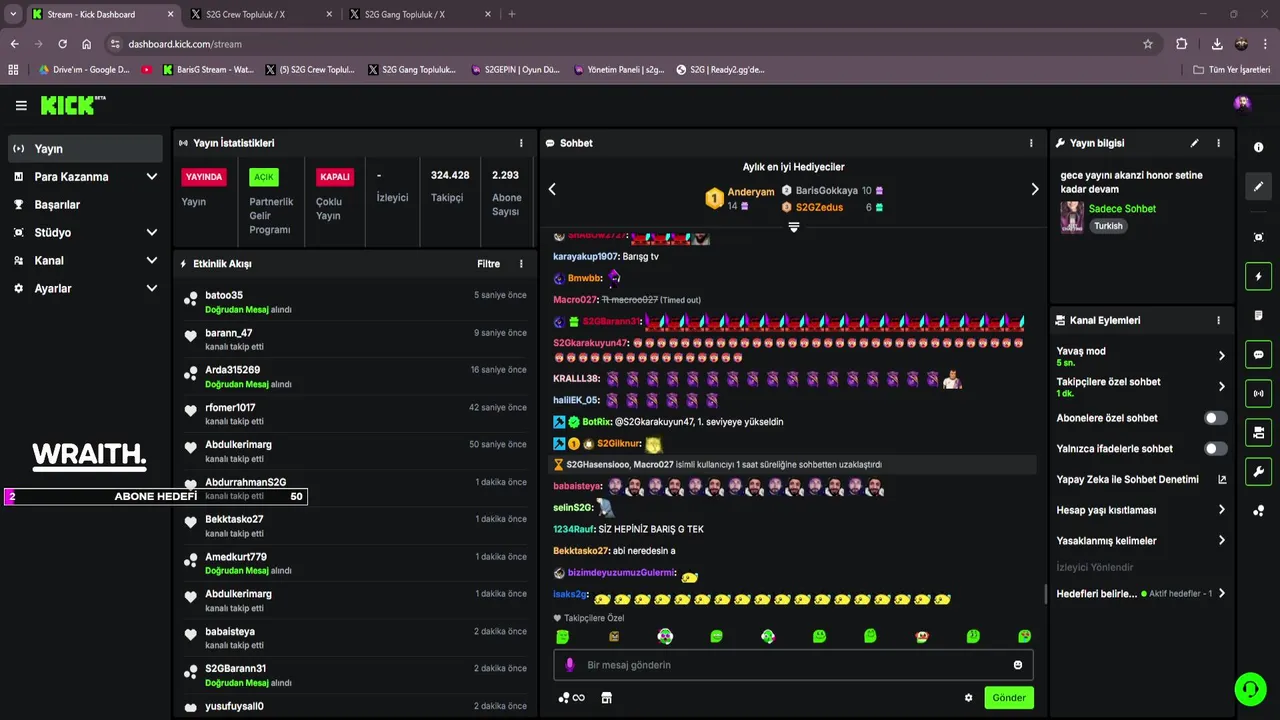
Task: Click the pencil icon in the right sidebar
Action: tap(1258, 186)
